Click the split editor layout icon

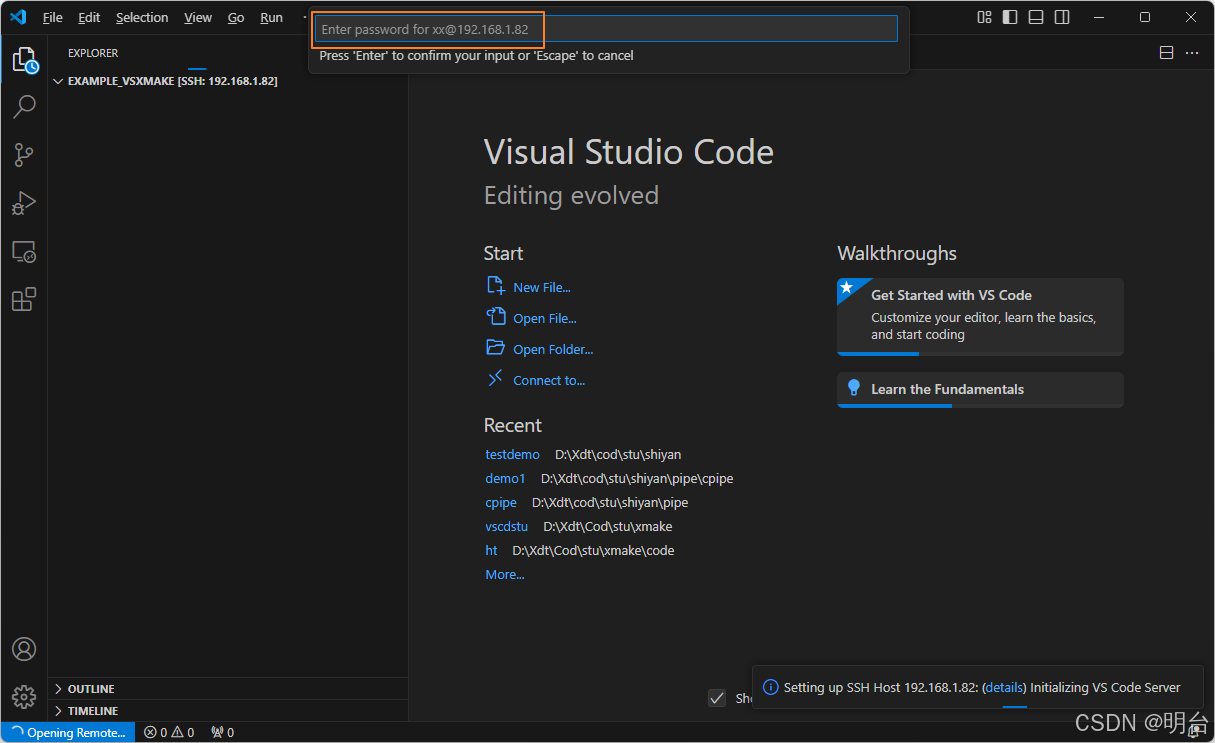[x=1166, y=53]
